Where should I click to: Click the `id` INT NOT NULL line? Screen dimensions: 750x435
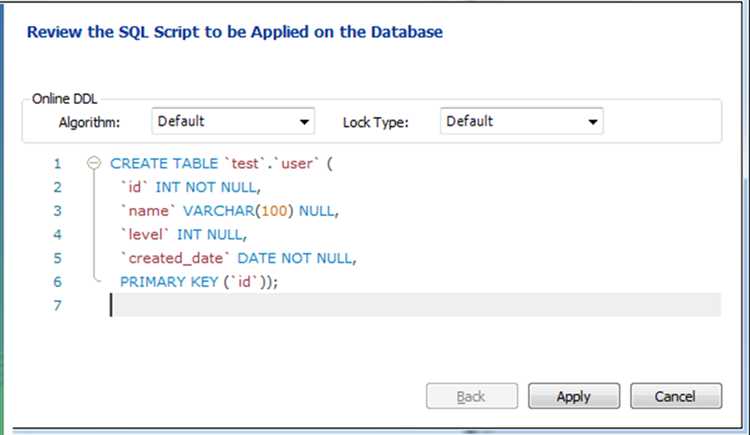190,187
